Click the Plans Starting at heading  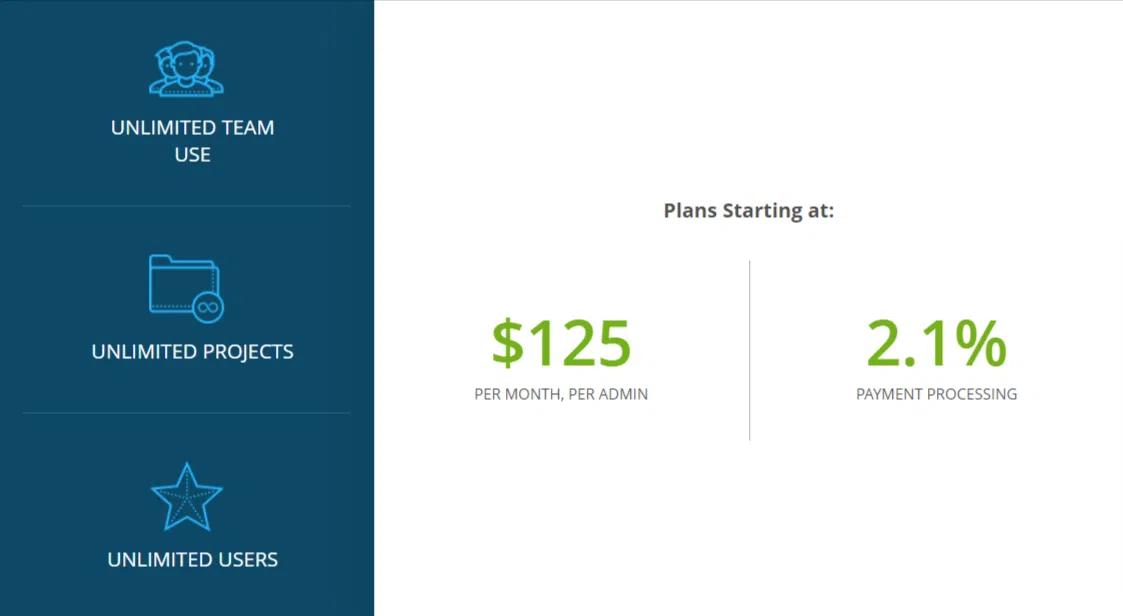[x=748, y=211]
